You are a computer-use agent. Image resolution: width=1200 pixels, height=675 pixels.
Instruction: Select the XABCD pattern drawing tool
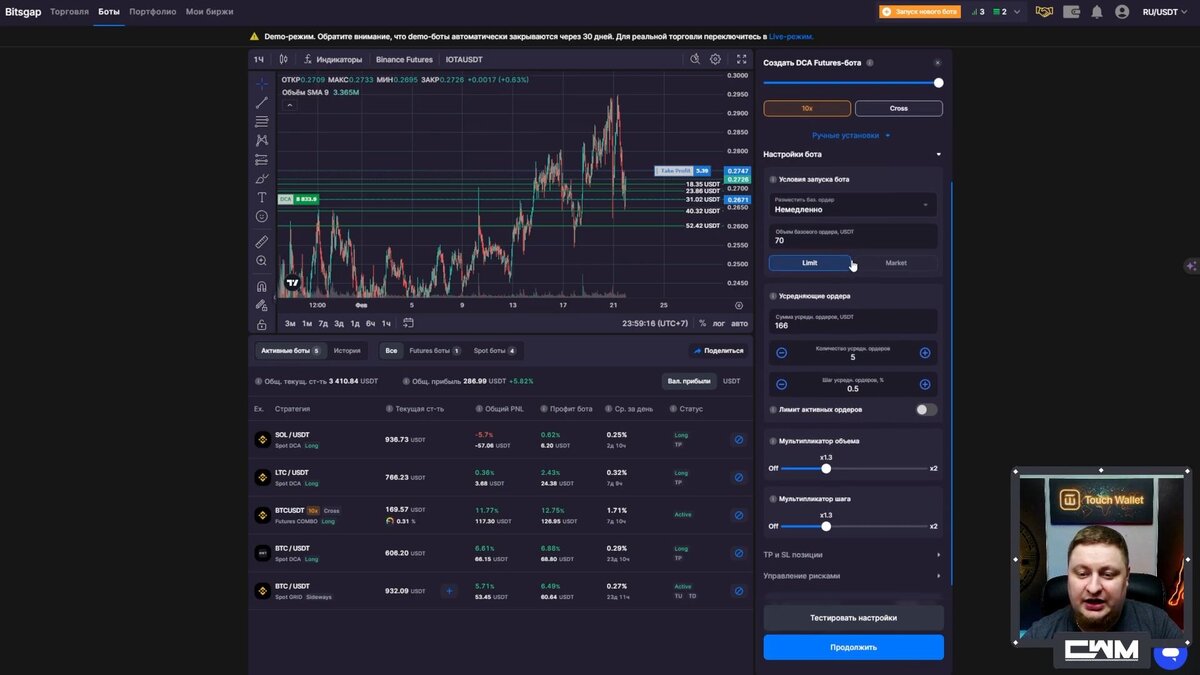(262, 140)
